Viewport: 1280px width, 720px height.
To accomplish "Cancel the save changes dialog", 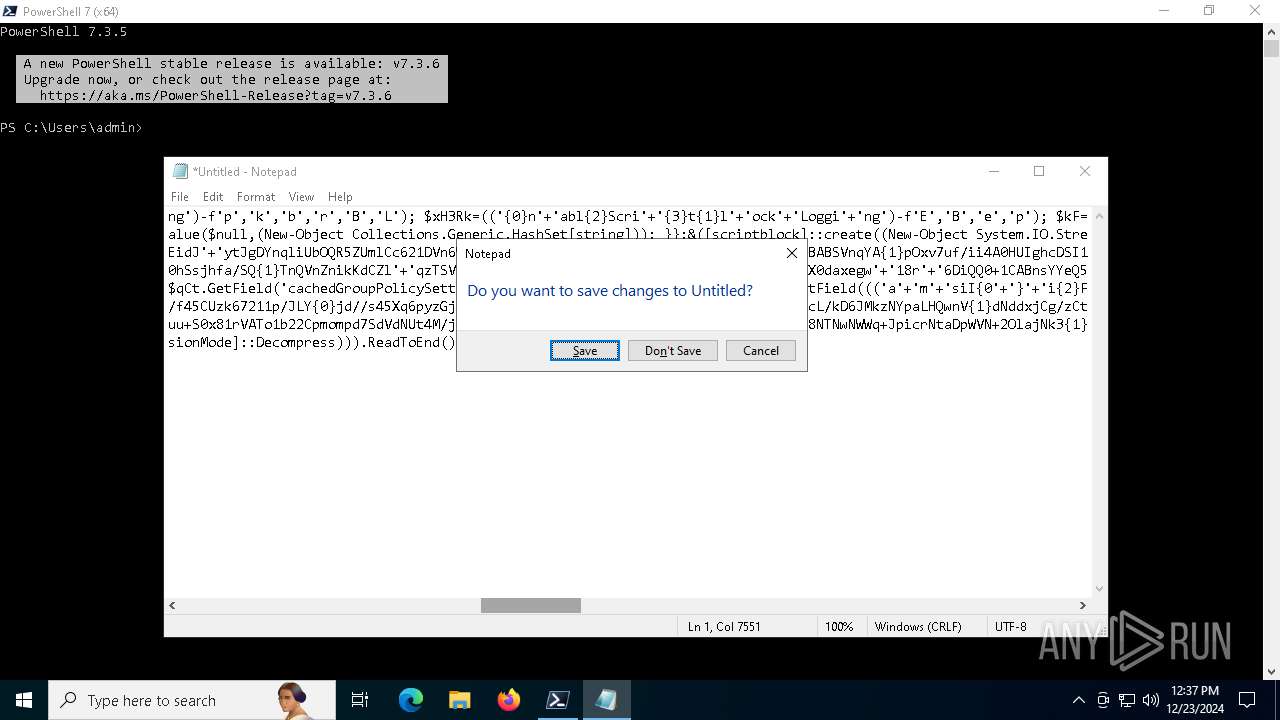I will point(761,351).
